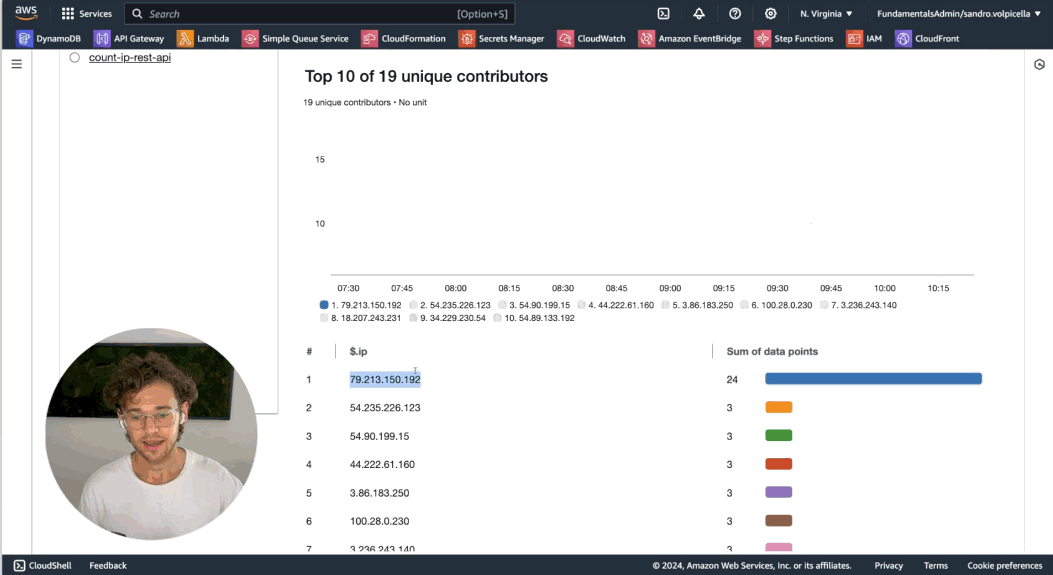The height and width of the screenshot is (575, 1053).
Task: Open the Step Functions shortcut
Action: click(794, 38)
